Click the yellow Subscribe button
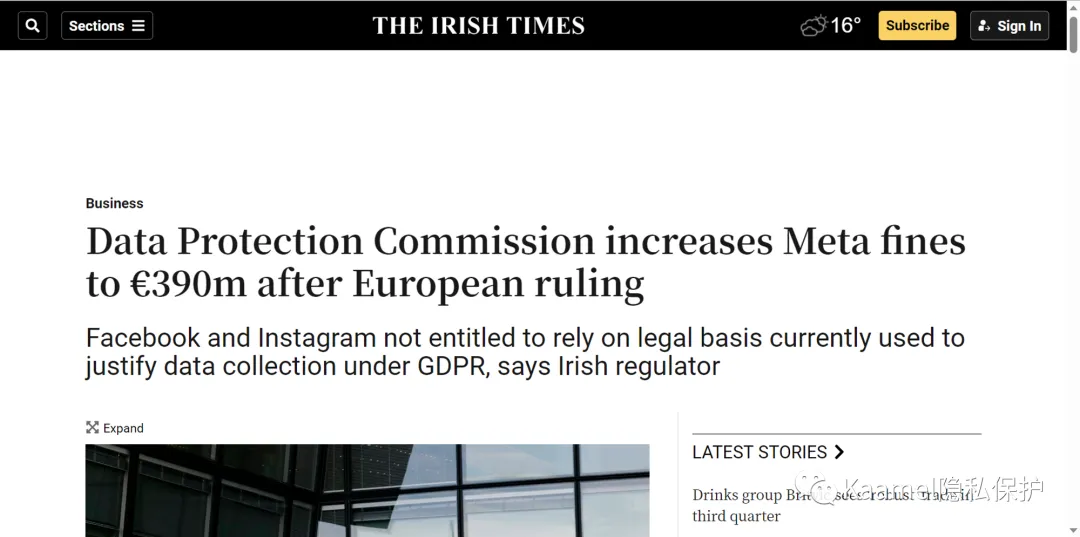Image resolution: width=1080 pixels, height=537 pixels. click(917, 25)
